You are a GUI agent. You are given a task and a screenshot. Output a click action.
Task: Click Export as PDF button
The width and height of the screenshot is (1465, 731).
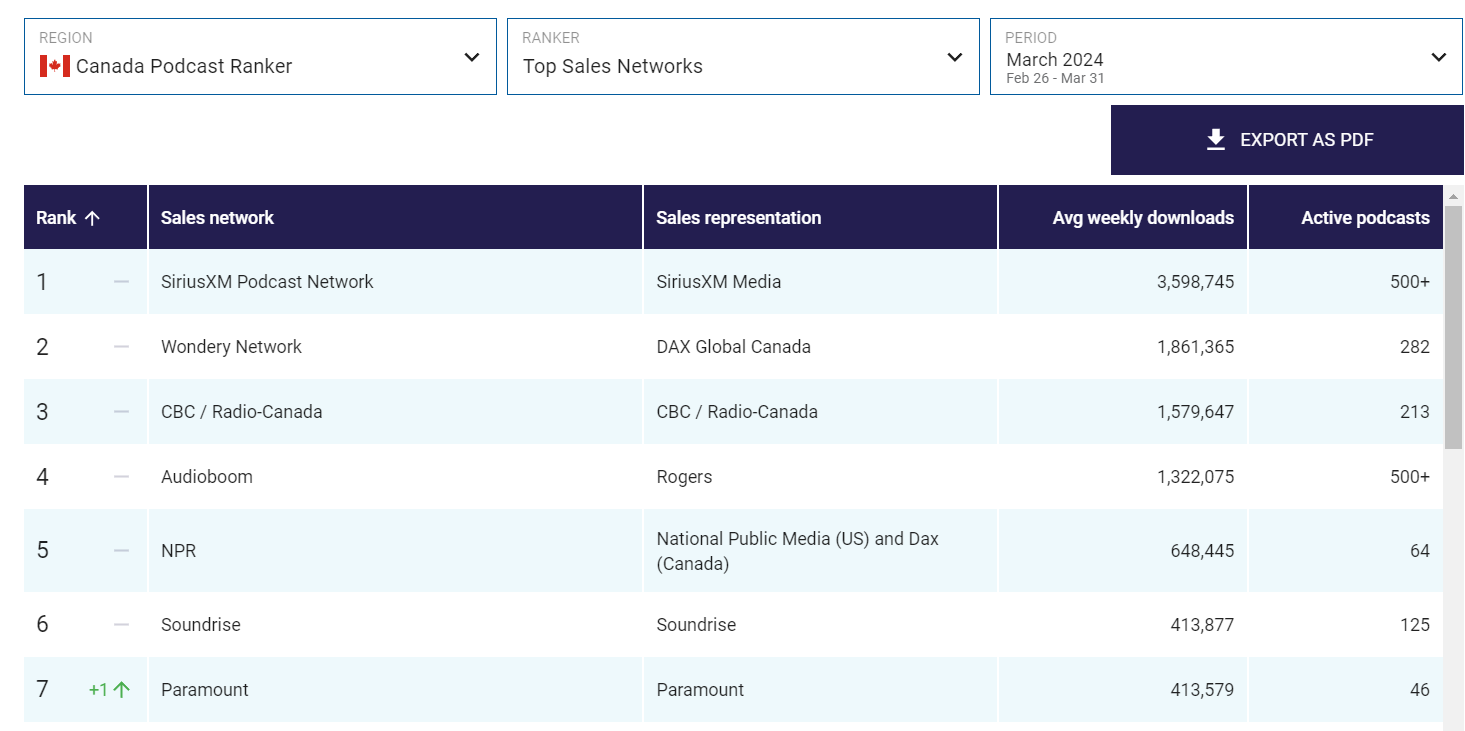click(x=1287, y=140)
